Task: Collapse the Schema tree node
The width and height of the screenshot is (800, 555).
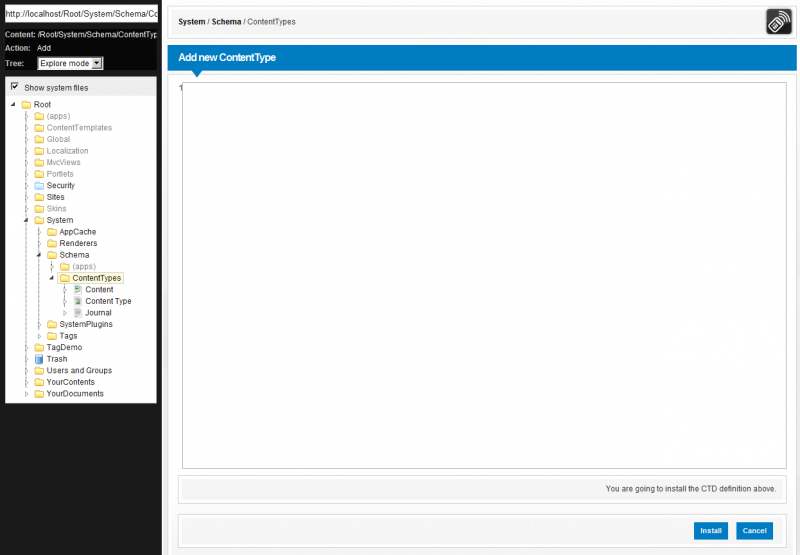Action: (39, 255)
